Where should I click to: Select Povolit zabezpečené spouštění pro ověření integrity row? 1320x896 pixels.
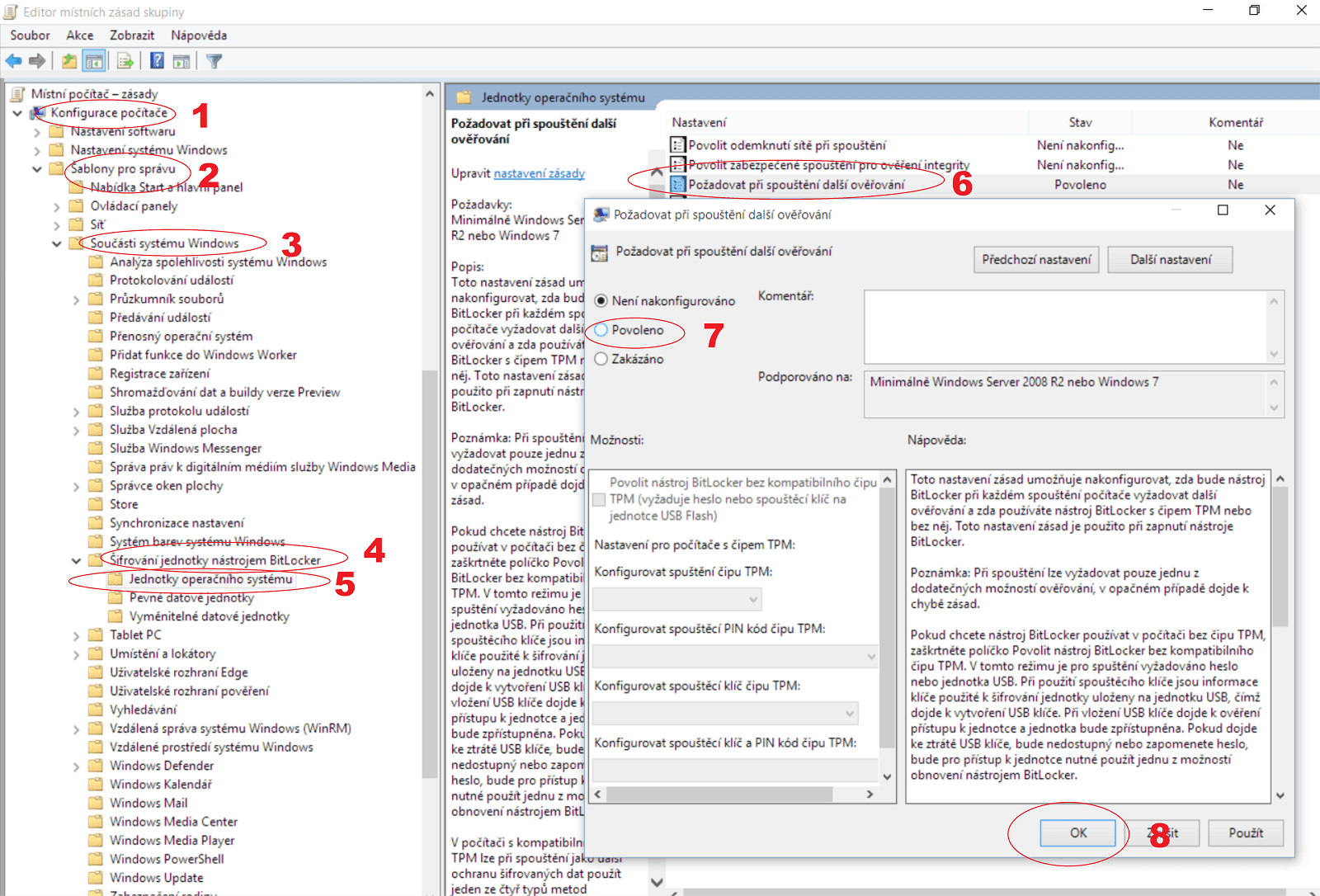828,165
